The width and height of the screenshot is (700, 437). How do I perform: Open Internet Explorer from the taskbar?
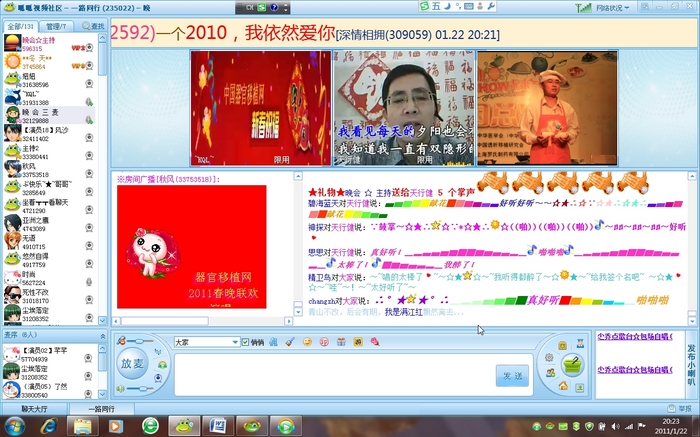tap(48, 426)
